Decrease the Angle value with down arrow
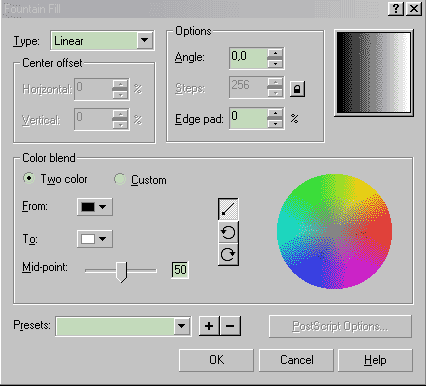The image size is (426, 386). point(275,63)
